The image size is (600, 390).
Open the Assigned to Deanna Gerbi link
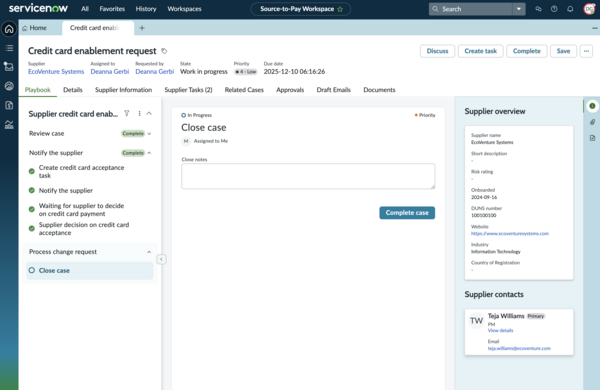coord(110,72)
